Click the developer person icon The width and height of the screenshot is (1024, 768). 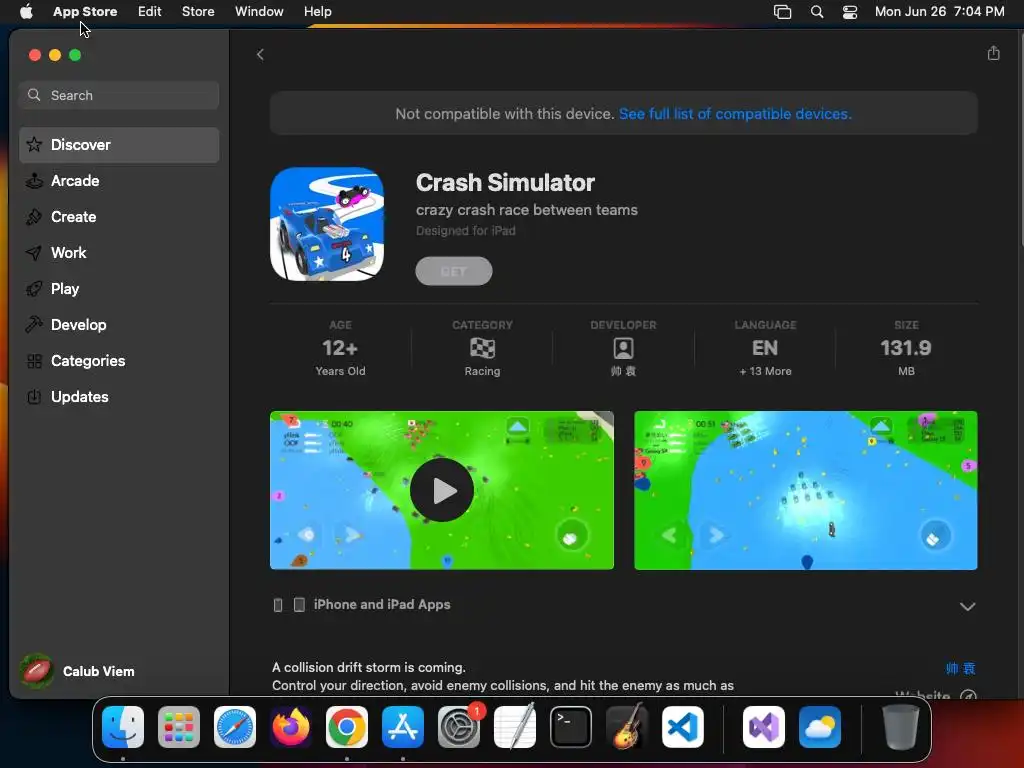point(624,348)
